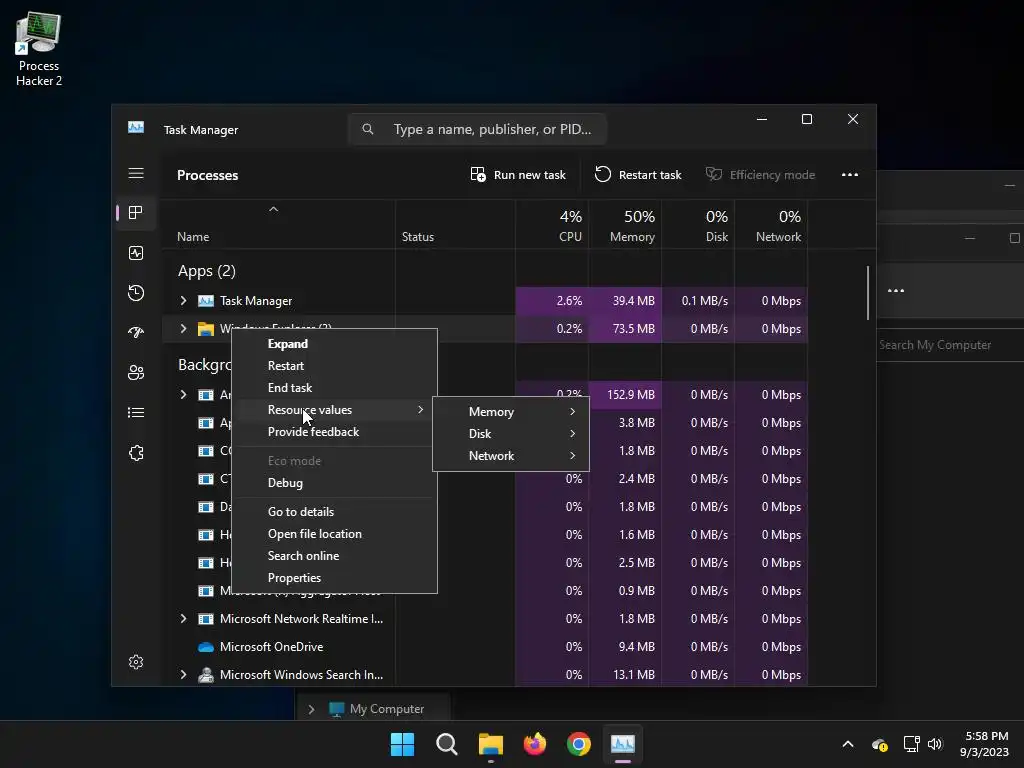
Task: Click Restart task button
Action: [x=638, y=174]
